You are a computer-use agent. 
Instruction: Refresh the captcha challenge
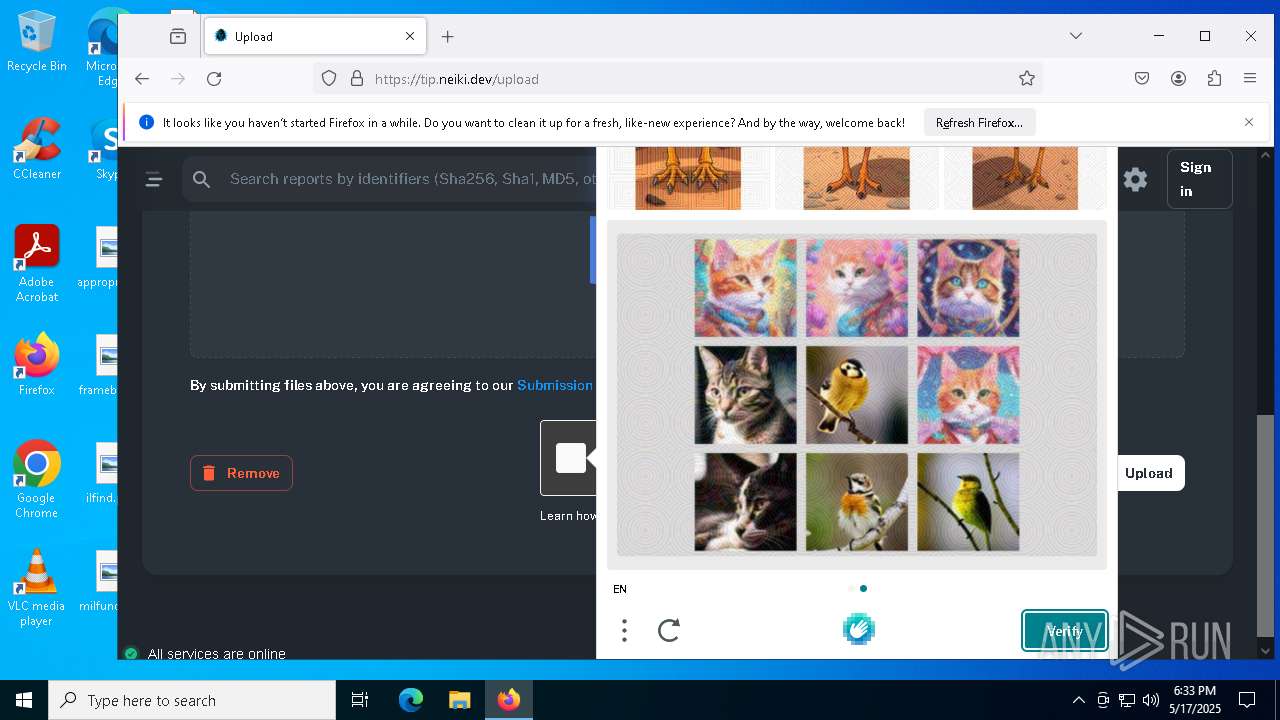[669, 630]
